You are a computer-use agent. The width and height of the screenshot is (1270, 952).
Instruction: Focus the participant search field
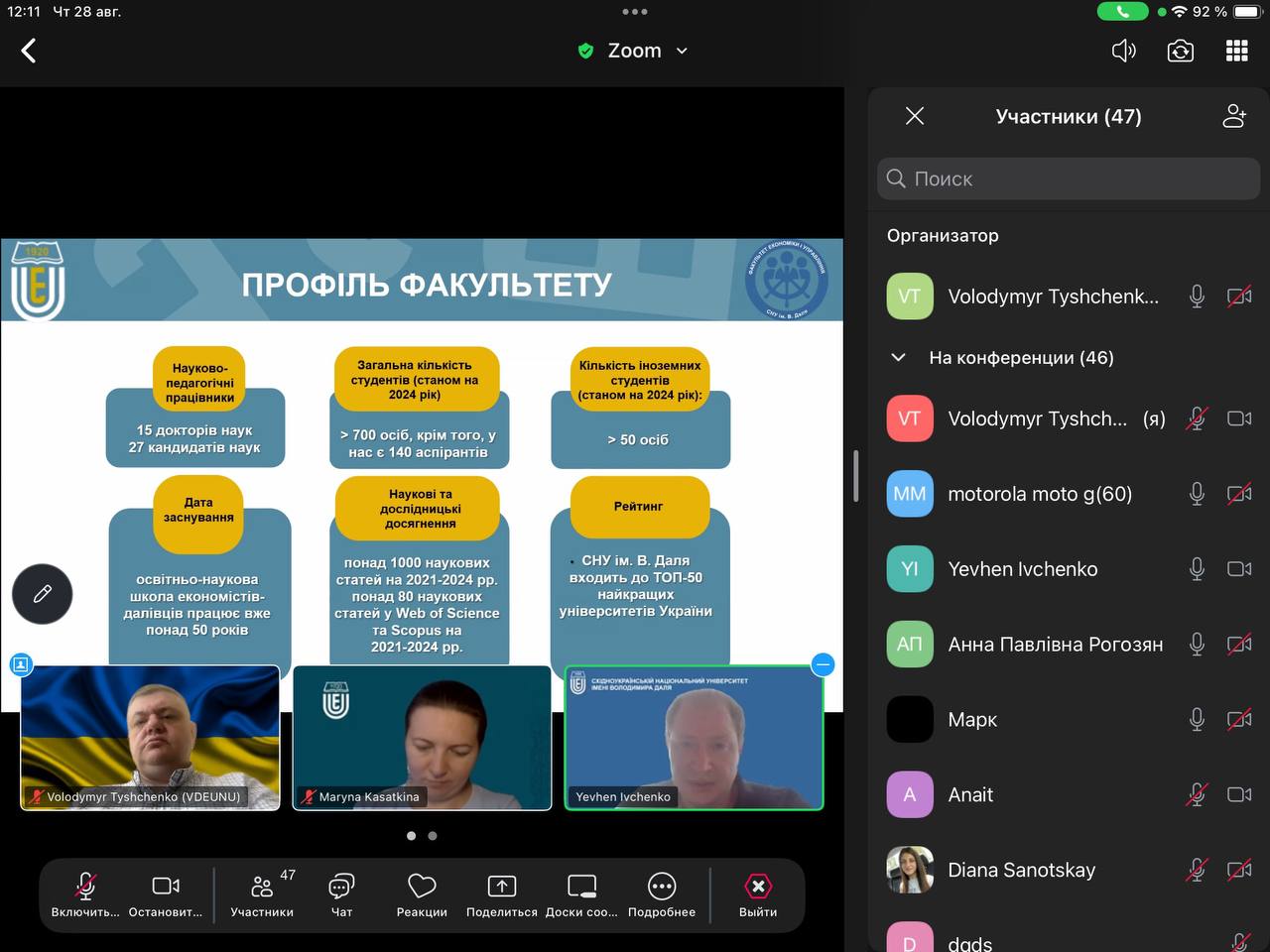(x=1069, y=178)
